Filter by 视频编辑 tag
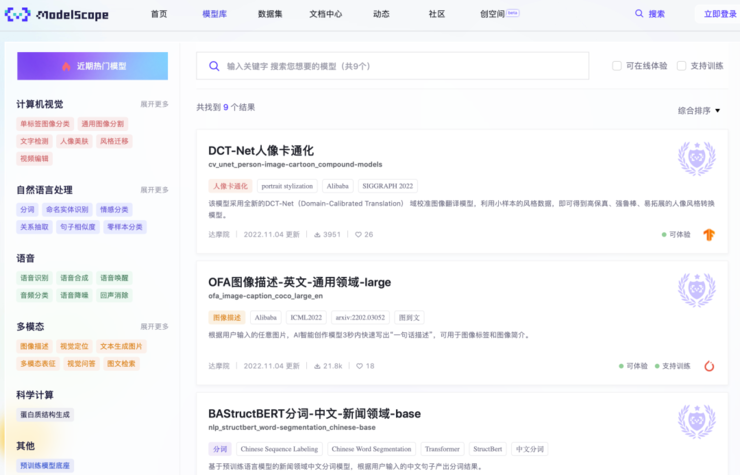The height and width of the screenshot is (475, 740). point(34,159)
